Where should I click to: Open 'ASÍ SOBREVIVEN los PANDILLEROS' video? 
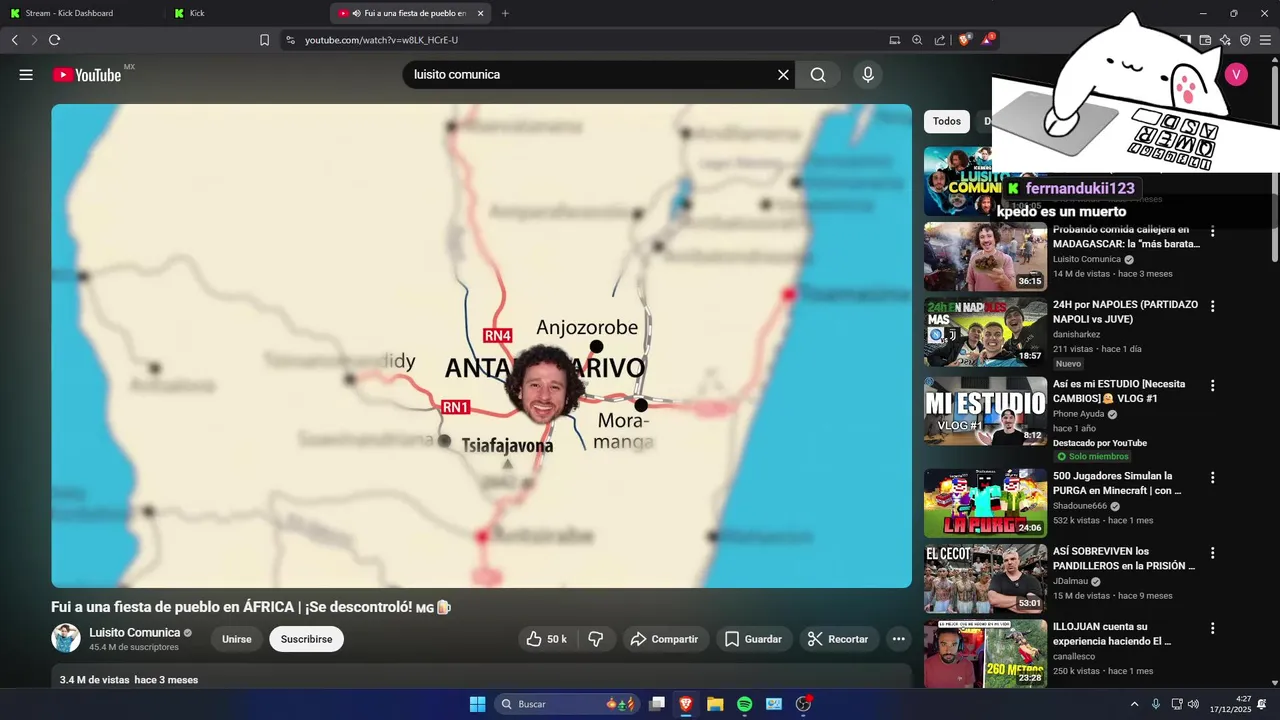pyautogui.click(x=985, y=579)
